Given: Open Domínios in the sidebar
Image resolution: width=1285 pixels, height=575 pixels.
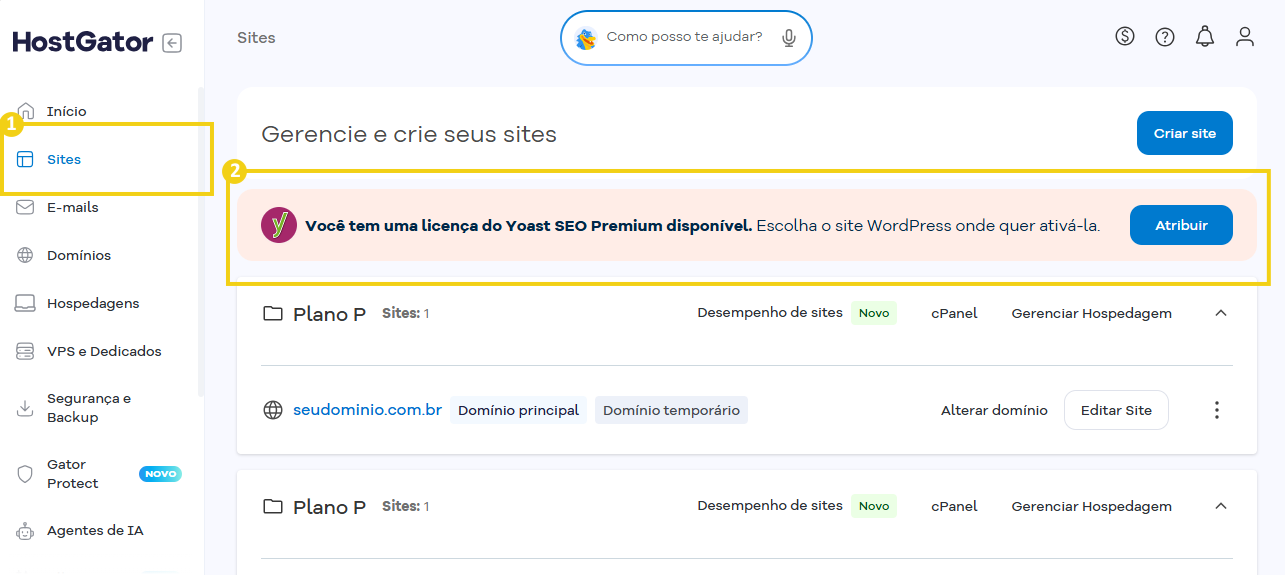Looking at the screenshot, I should tap(79, 255).
